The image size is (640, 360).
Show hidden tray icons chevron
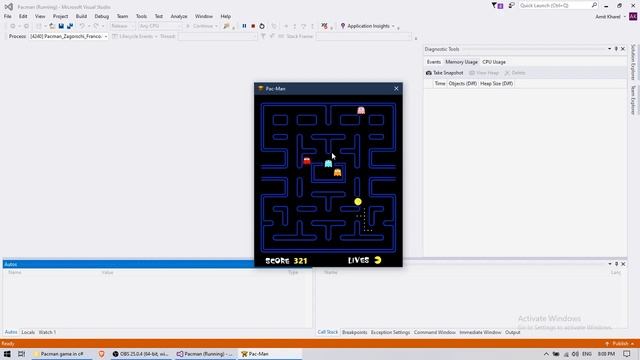(546, 354)
